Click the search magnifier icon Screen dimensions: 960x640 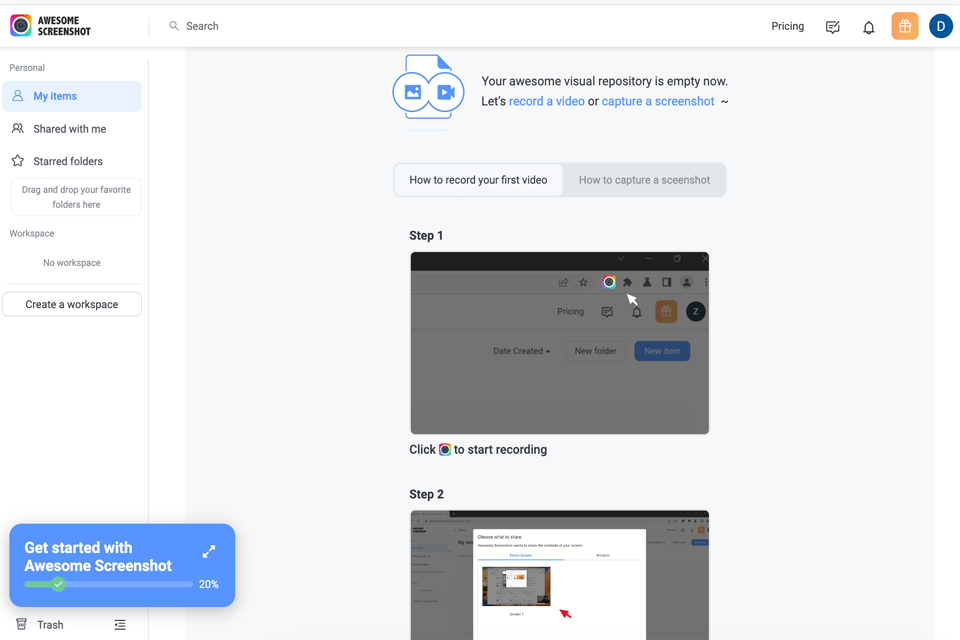pos(174,26)
